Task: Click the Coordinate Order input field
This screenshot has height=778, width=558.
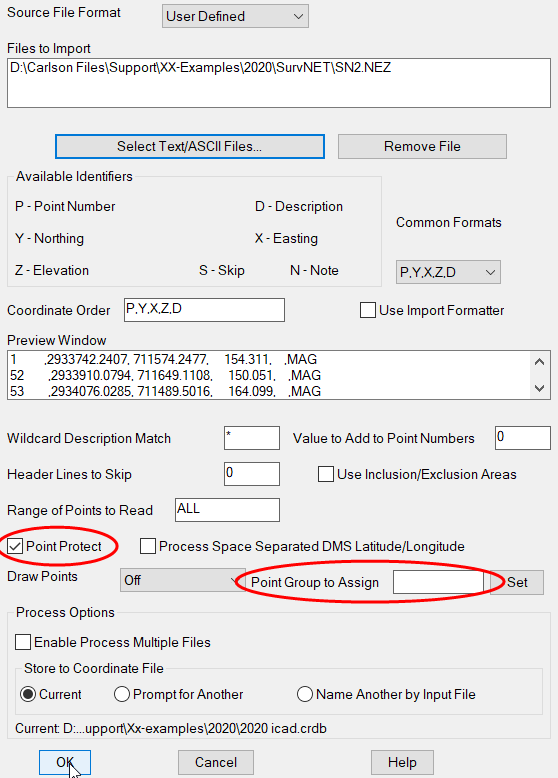Action: pos(204,310)
